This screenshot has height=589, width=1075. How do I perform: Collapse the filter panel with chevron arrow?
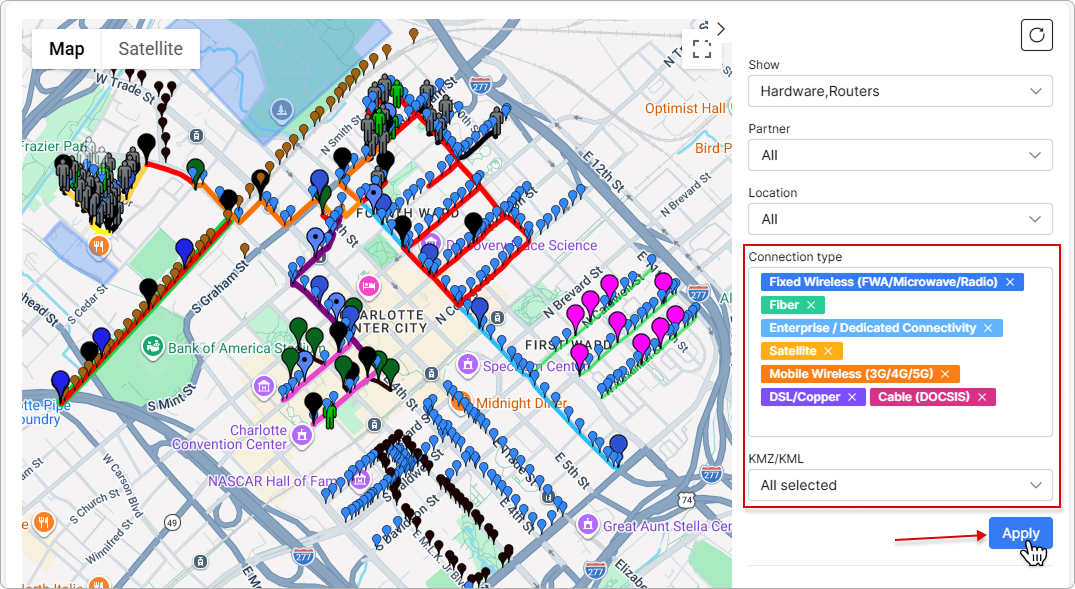[x=721, y=29]
